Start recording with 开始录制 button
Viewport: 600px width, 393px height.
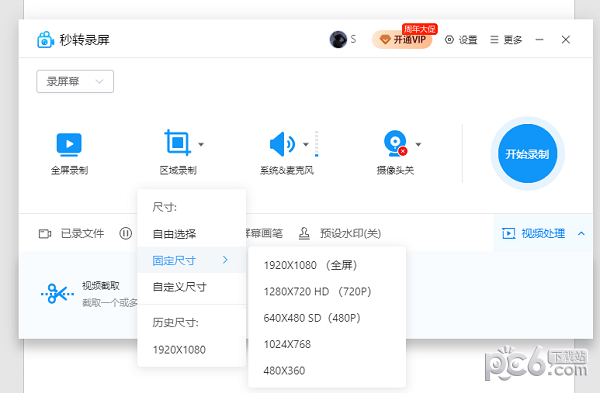coord(528,154)
